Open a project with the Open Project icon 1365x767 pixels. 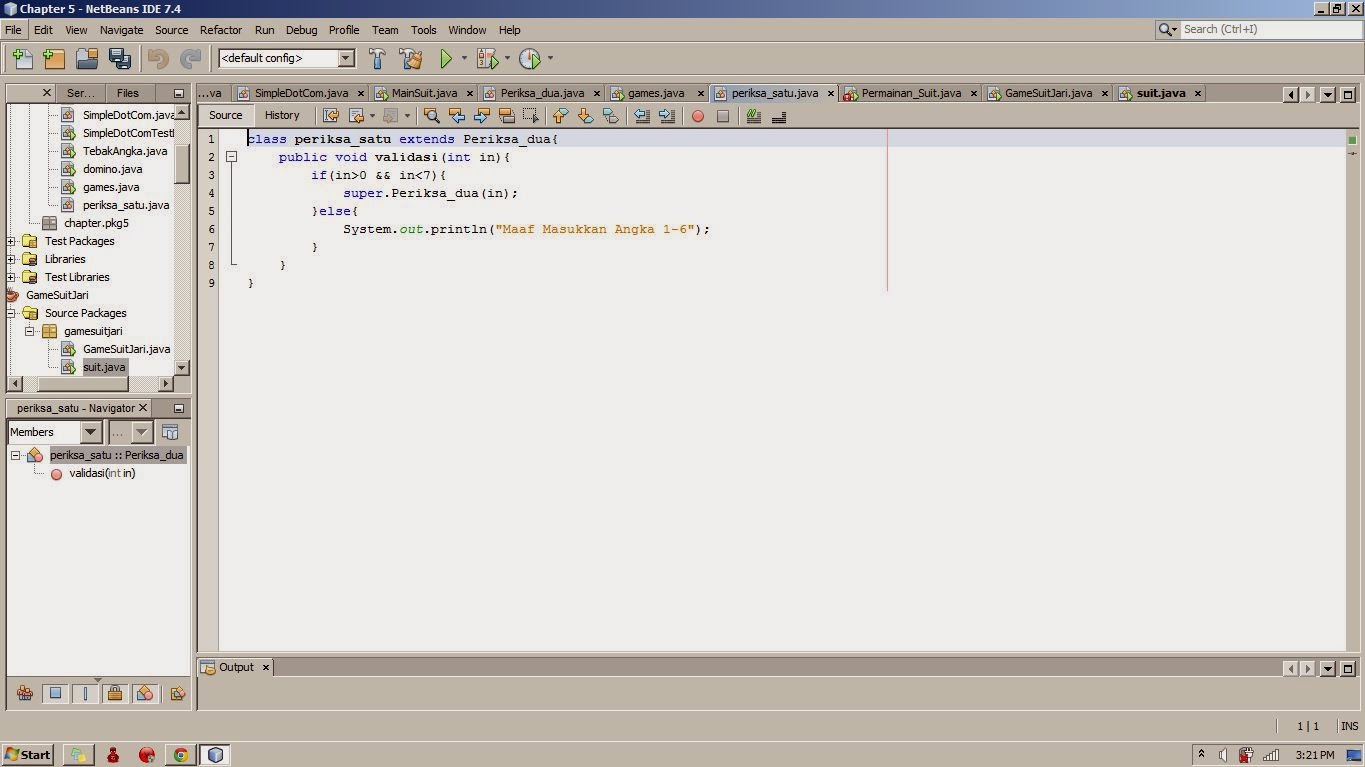[86, 58]
